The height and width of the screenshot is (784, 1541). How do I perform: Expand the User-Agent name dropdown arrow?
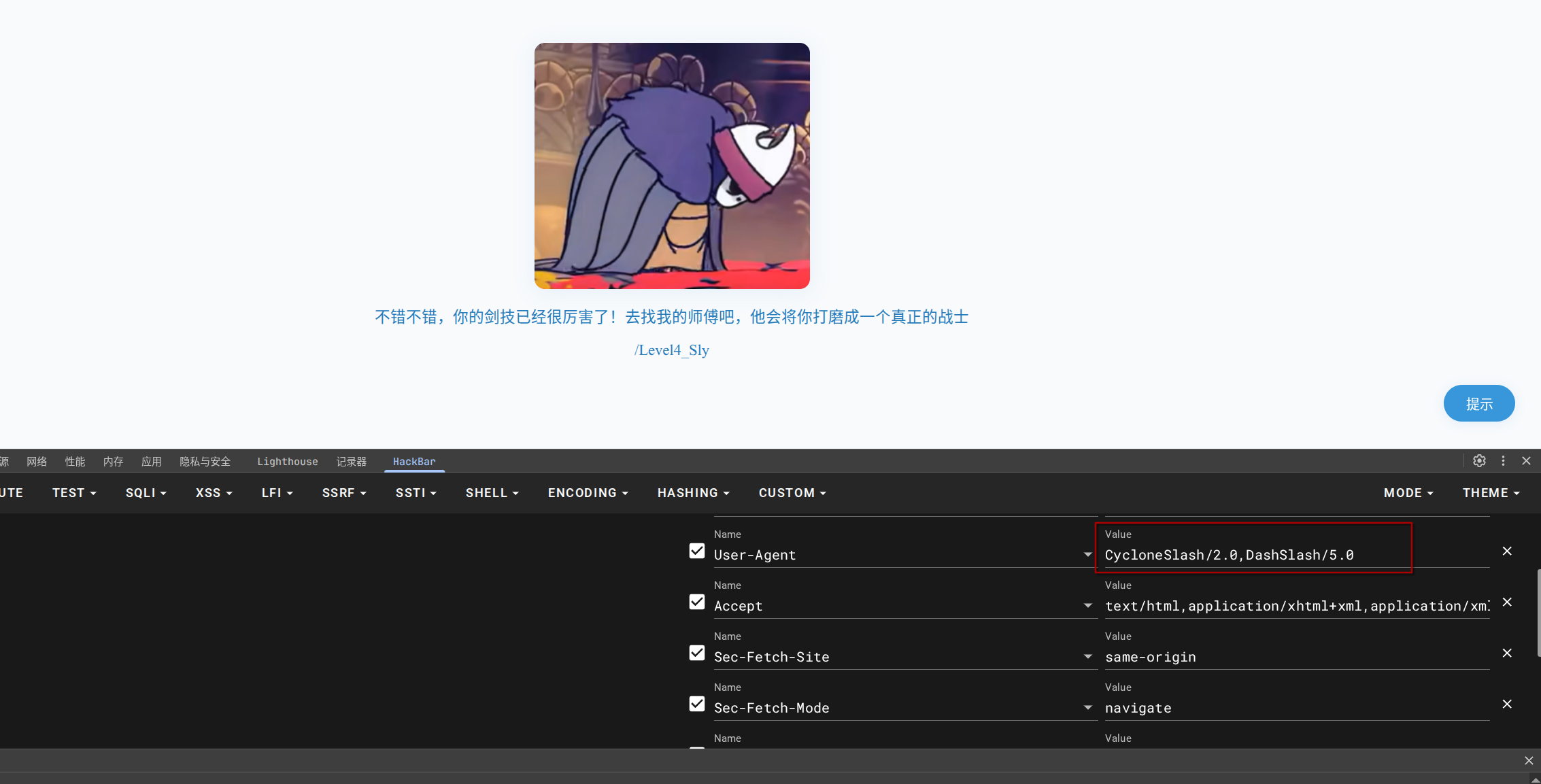1087,555
